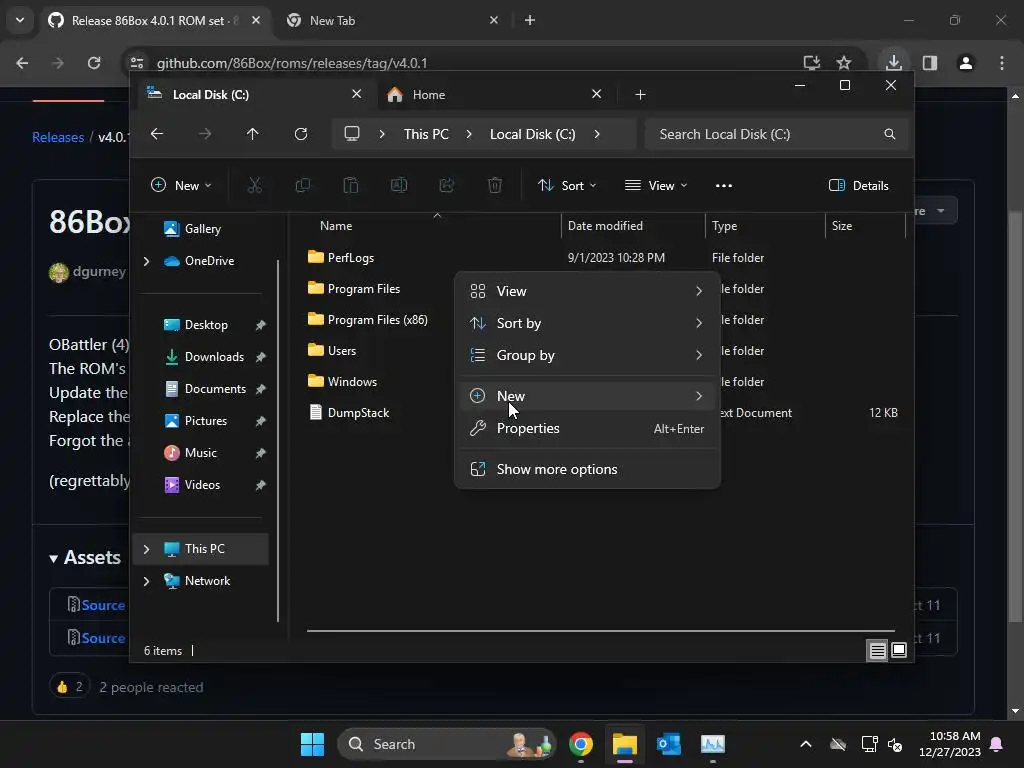
Task: Click the taskbar Search box
Action: 447,744
